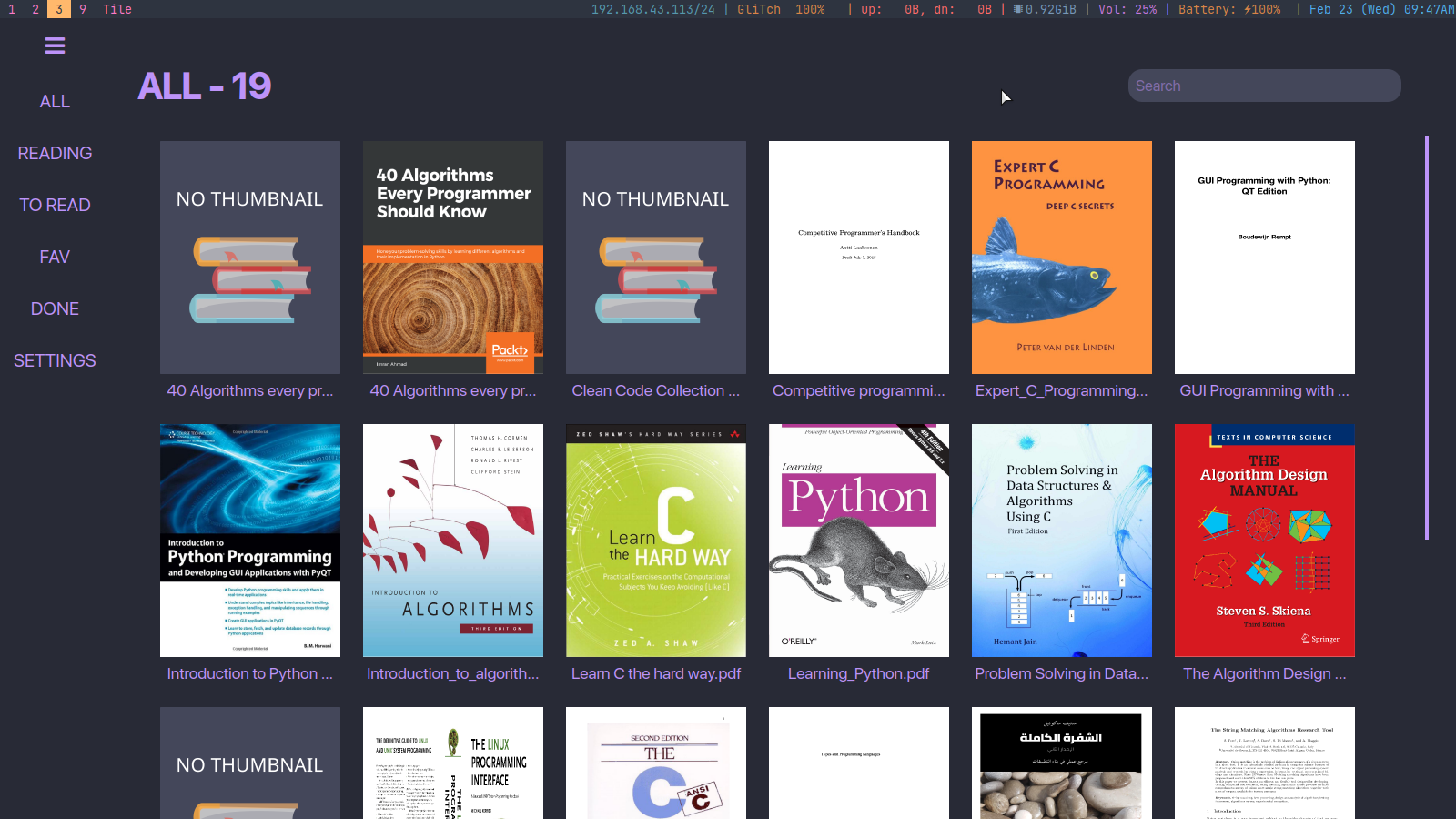Show the FAV books in the sidebar

[55, 258]
